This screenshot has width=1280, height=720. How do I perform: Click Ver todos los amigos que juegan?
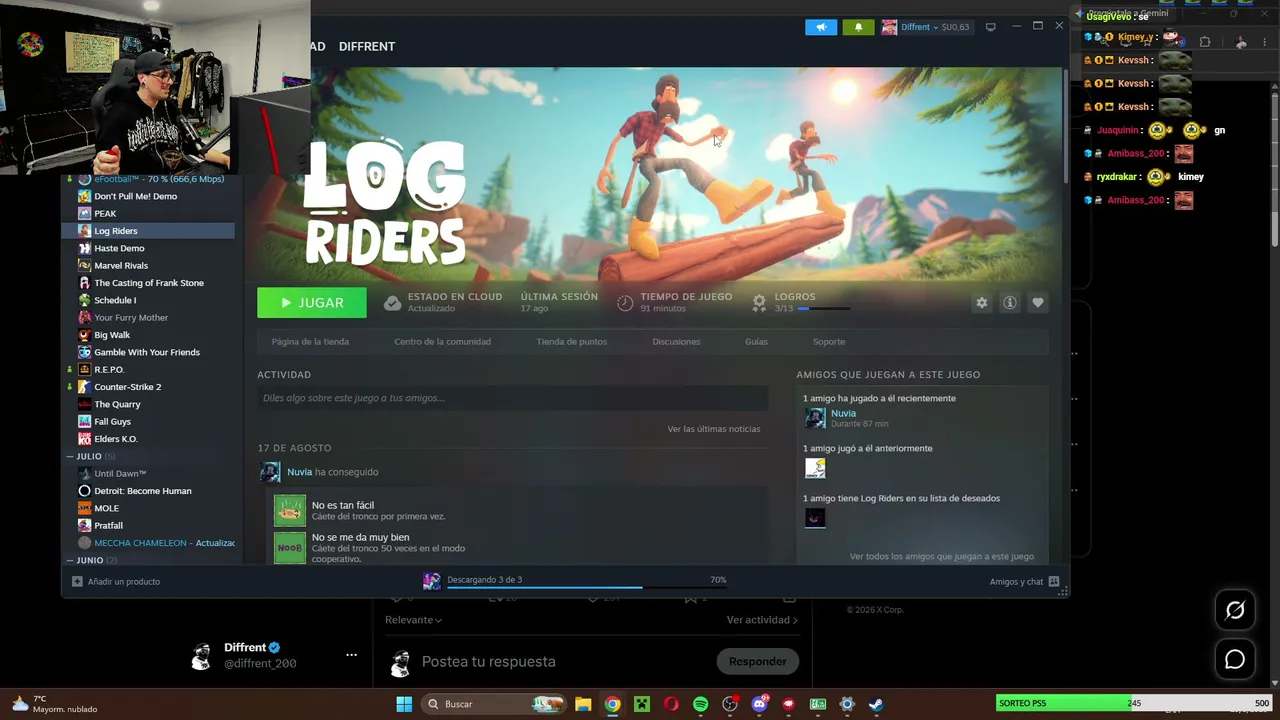pyautogui.click(x=941, y=556)
